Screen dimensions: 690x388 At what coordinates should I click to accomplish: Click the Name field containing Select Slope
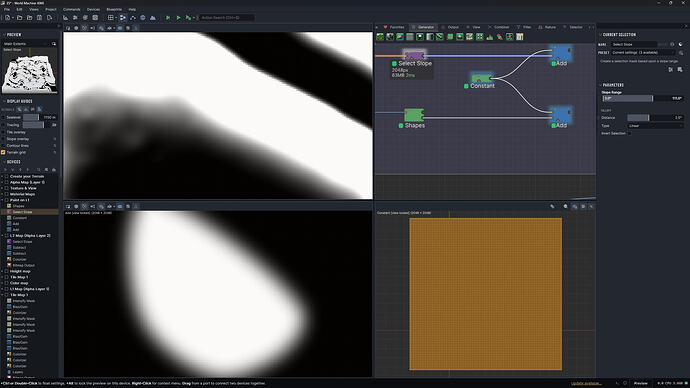pyautogui.click(x=634, y=44)
